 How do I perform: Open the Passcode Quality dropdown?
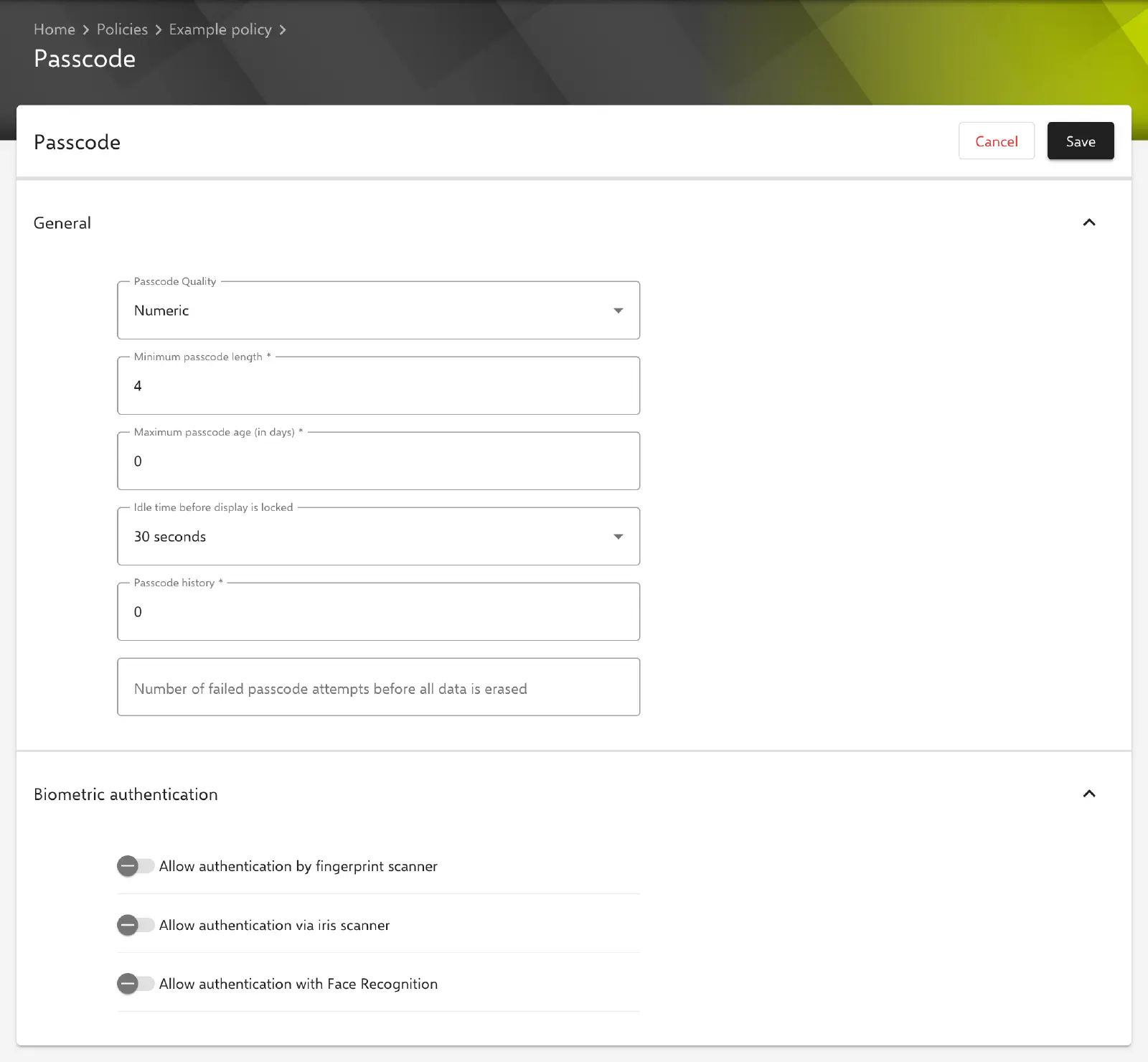[378, 310]
